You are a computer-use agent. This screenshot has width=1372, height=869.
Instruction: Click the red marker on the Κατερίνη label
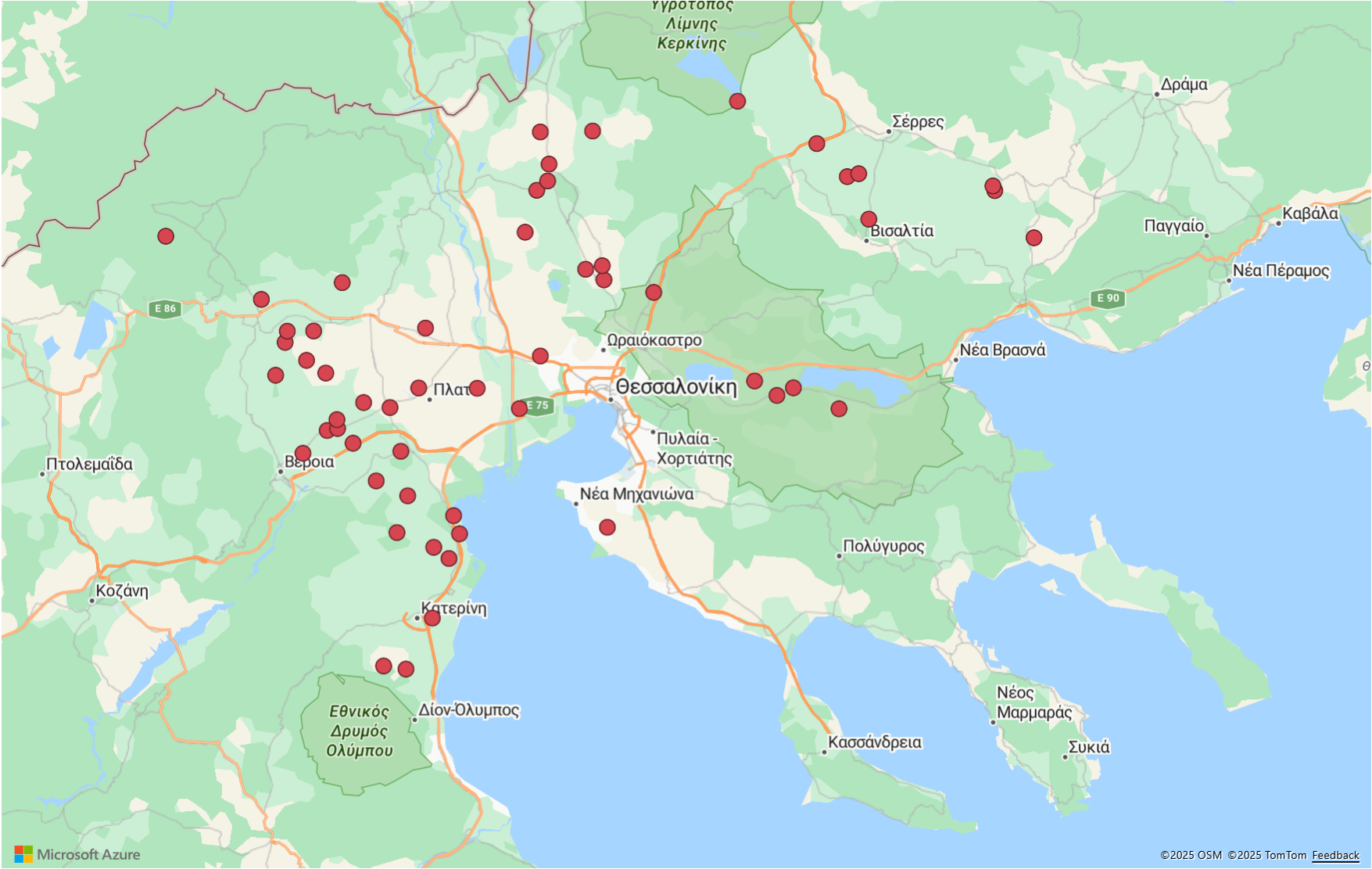pyautogui.click(x=432, y=618)
